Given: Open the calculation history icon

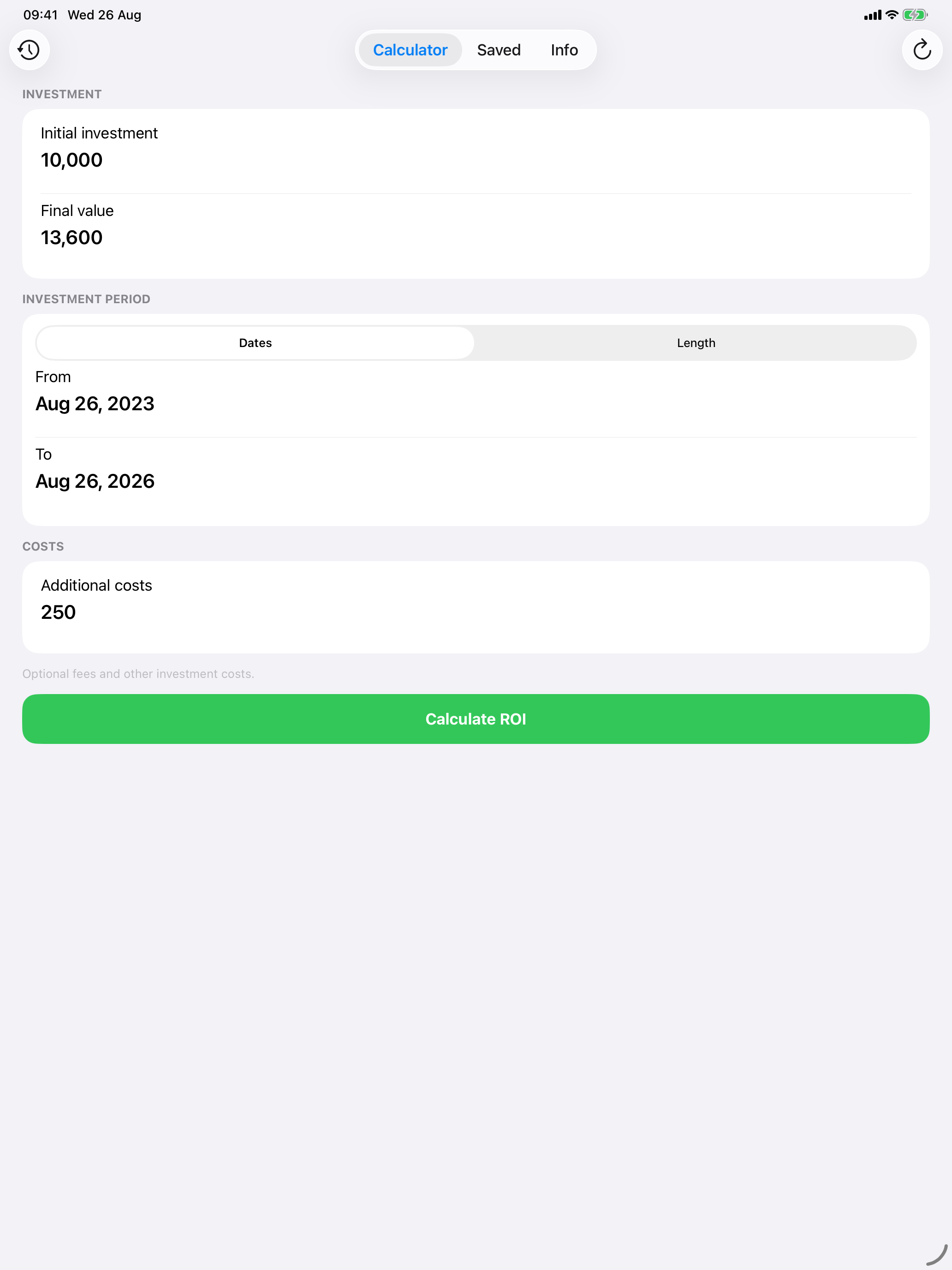Looking at the screenshot, I should (x=29, y=50).
